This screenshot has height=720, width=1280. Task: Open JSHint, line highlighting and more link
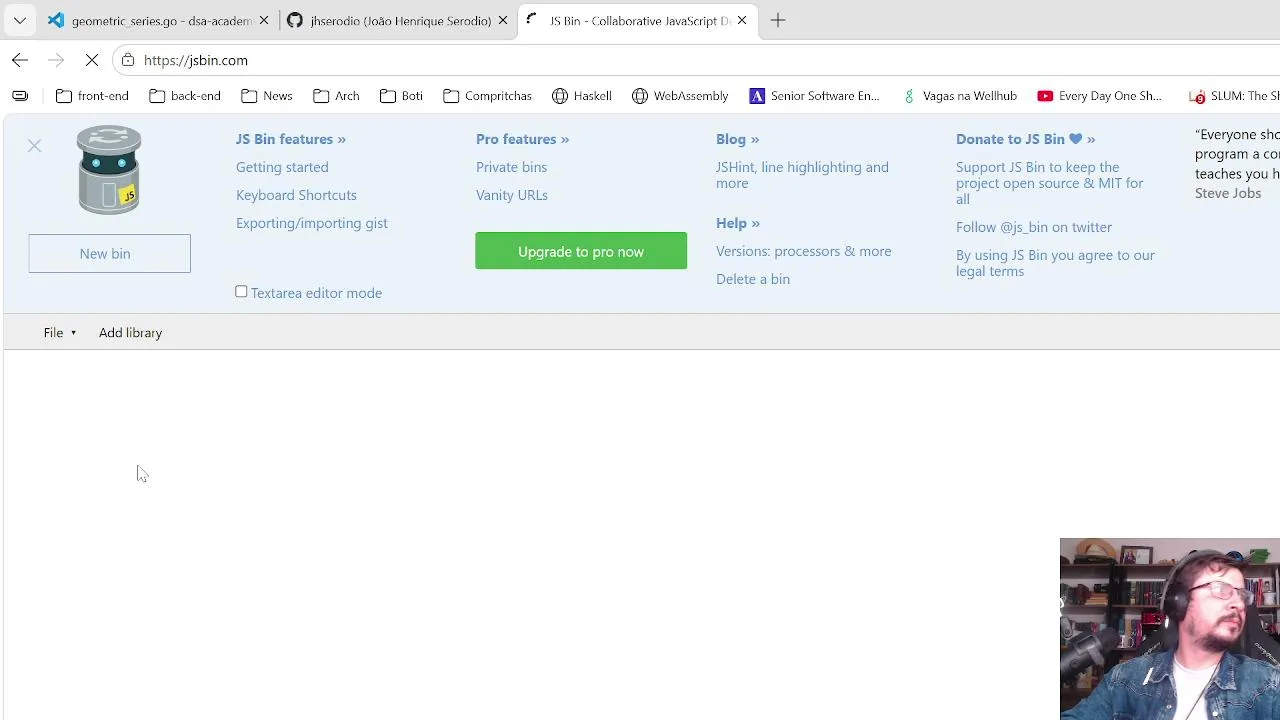click(x=802, y=175)
